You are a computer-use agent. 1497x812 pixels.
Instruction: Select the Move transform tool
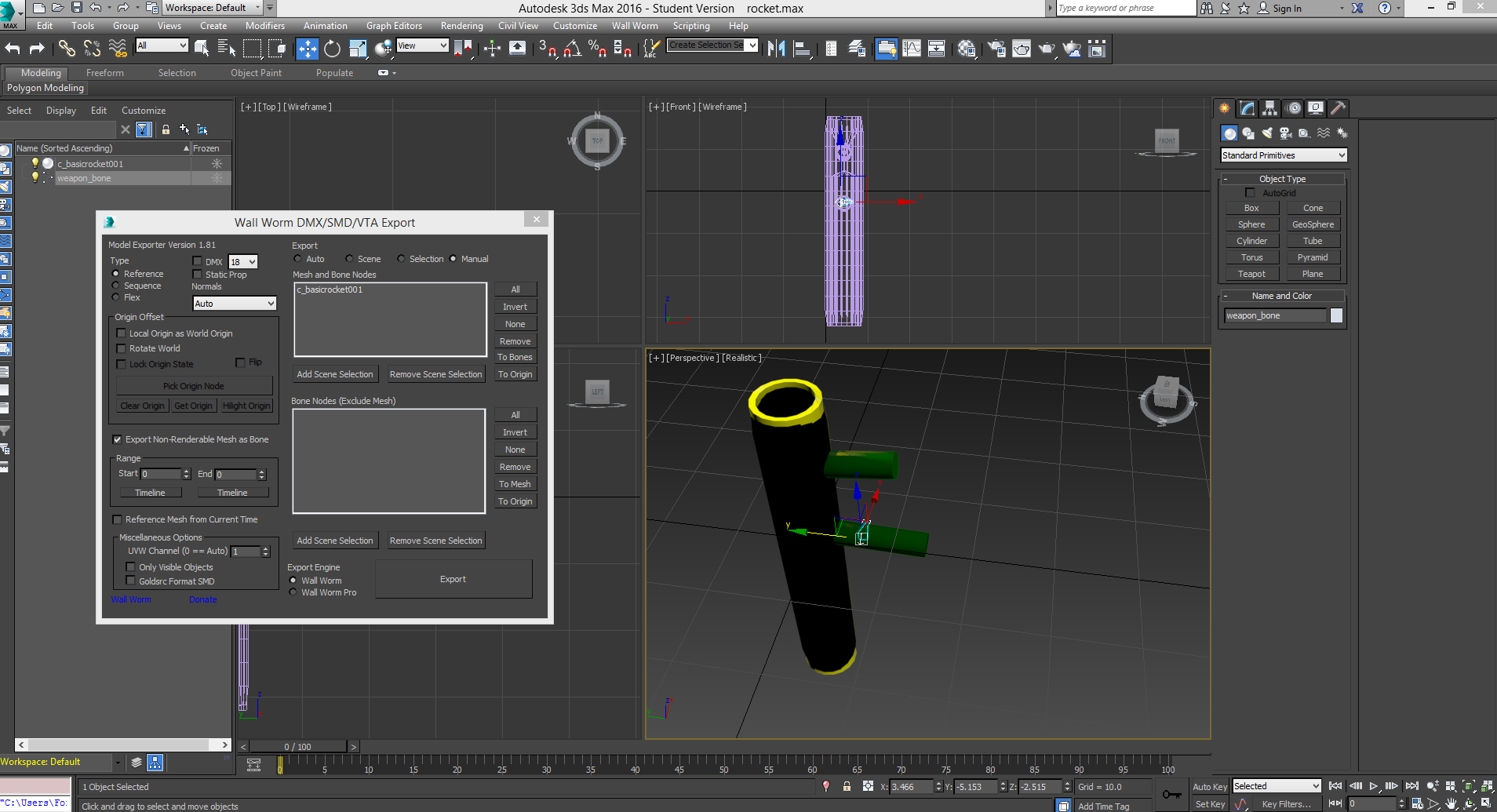(x=307, y=49)
